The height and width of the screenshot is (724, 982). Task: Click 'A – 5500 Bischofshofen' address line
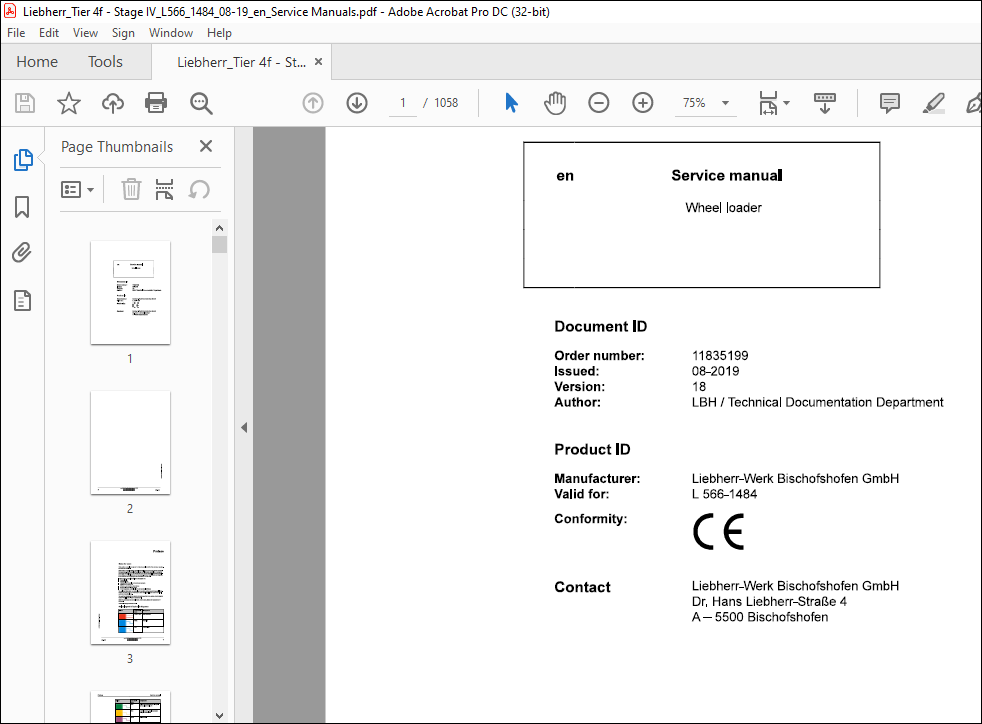click(760, 617)
